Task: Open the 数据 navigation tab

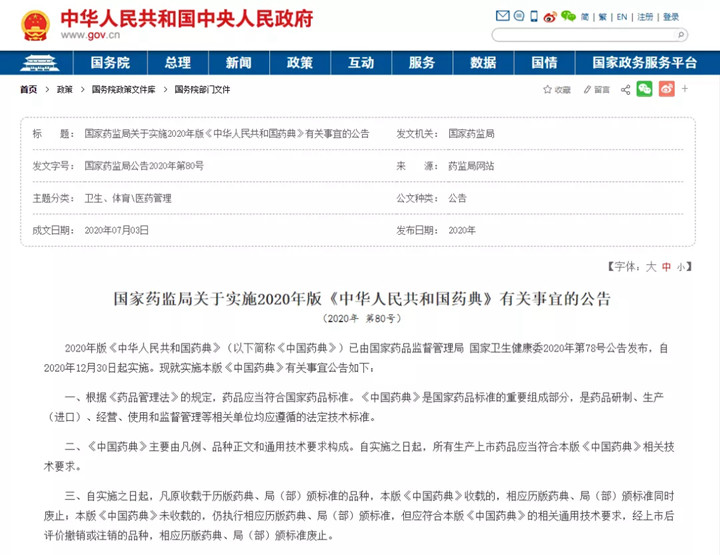Action: [x=483, y=63]
